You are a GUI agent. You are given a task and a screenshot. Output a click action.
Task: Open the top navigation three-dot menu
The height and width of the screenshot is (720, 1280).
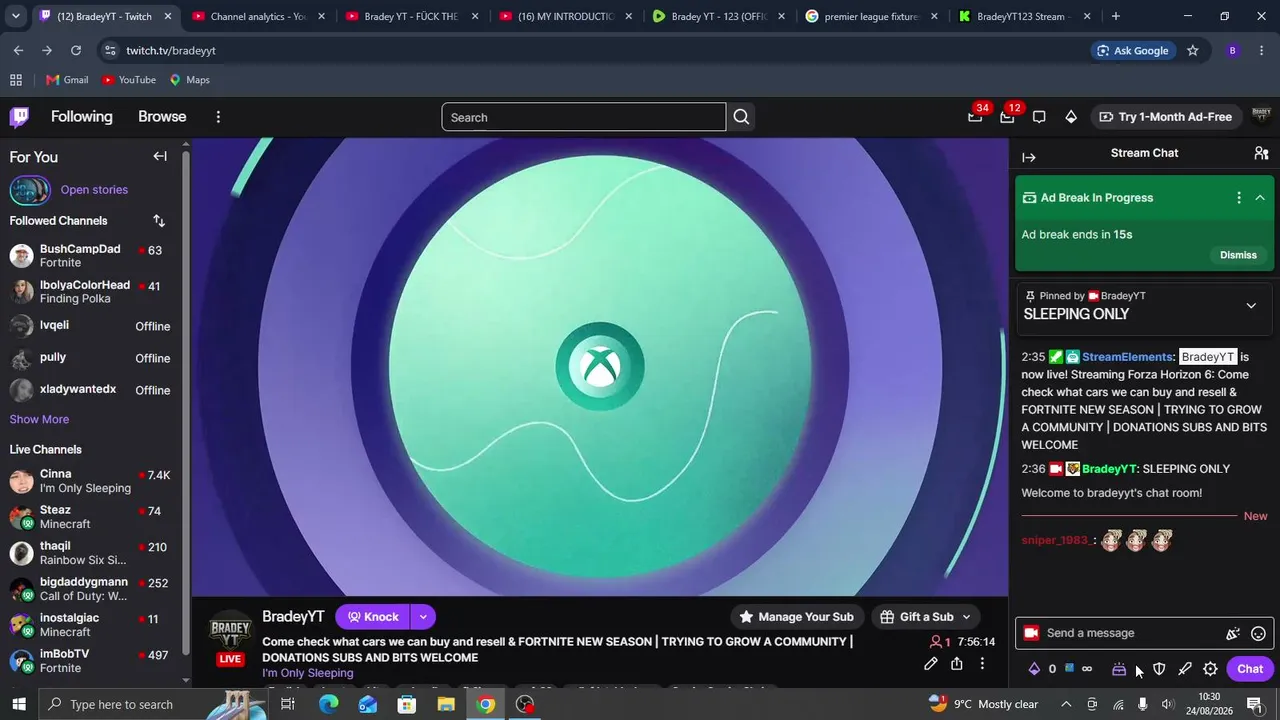pos(218,117)
